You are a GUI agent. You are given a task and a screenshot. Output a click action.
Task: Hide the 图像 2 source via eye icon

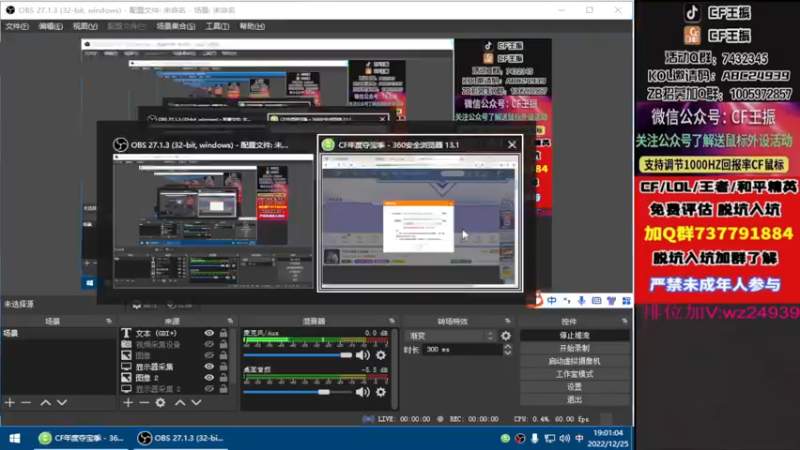pyautogui.click(x=209, y=378)
